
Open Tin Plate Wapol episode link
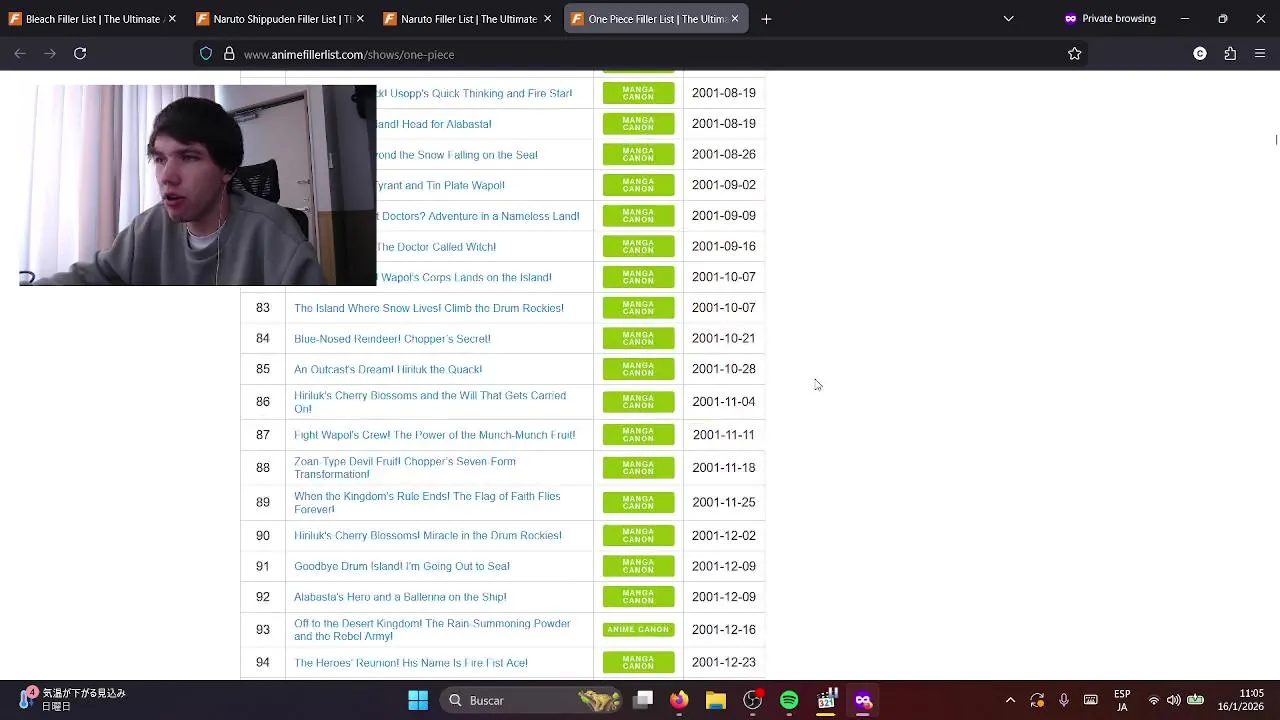440,185
